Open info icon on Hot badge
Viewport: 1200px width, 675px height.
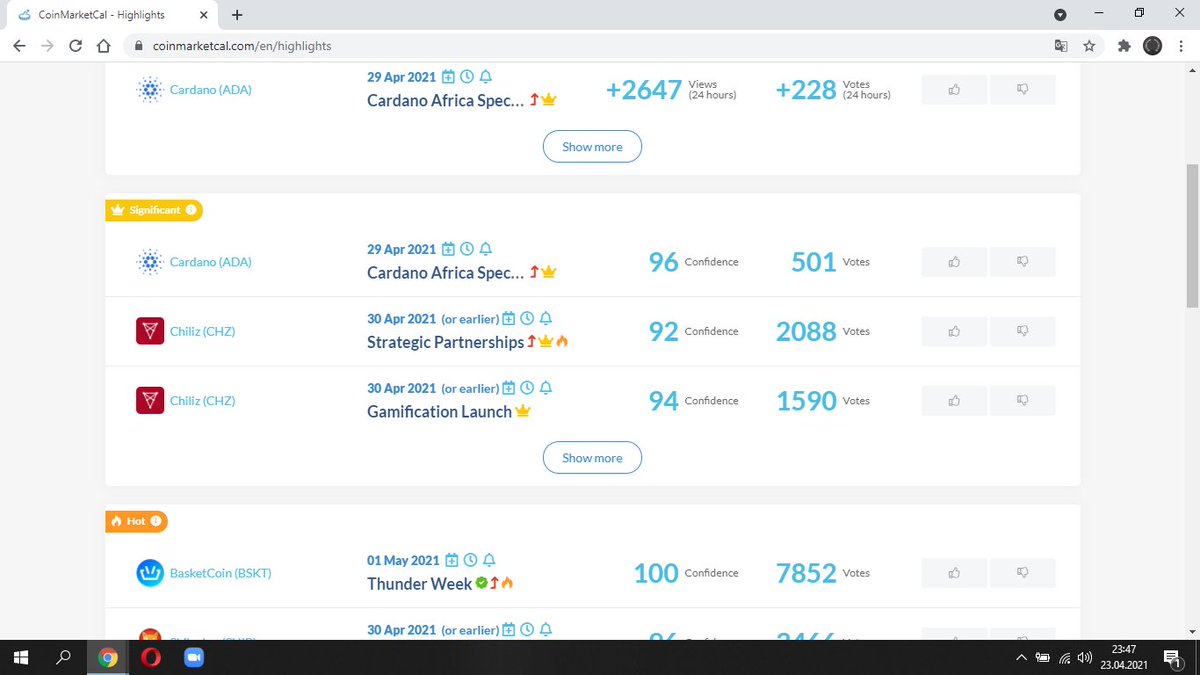(x=156, y=521)
